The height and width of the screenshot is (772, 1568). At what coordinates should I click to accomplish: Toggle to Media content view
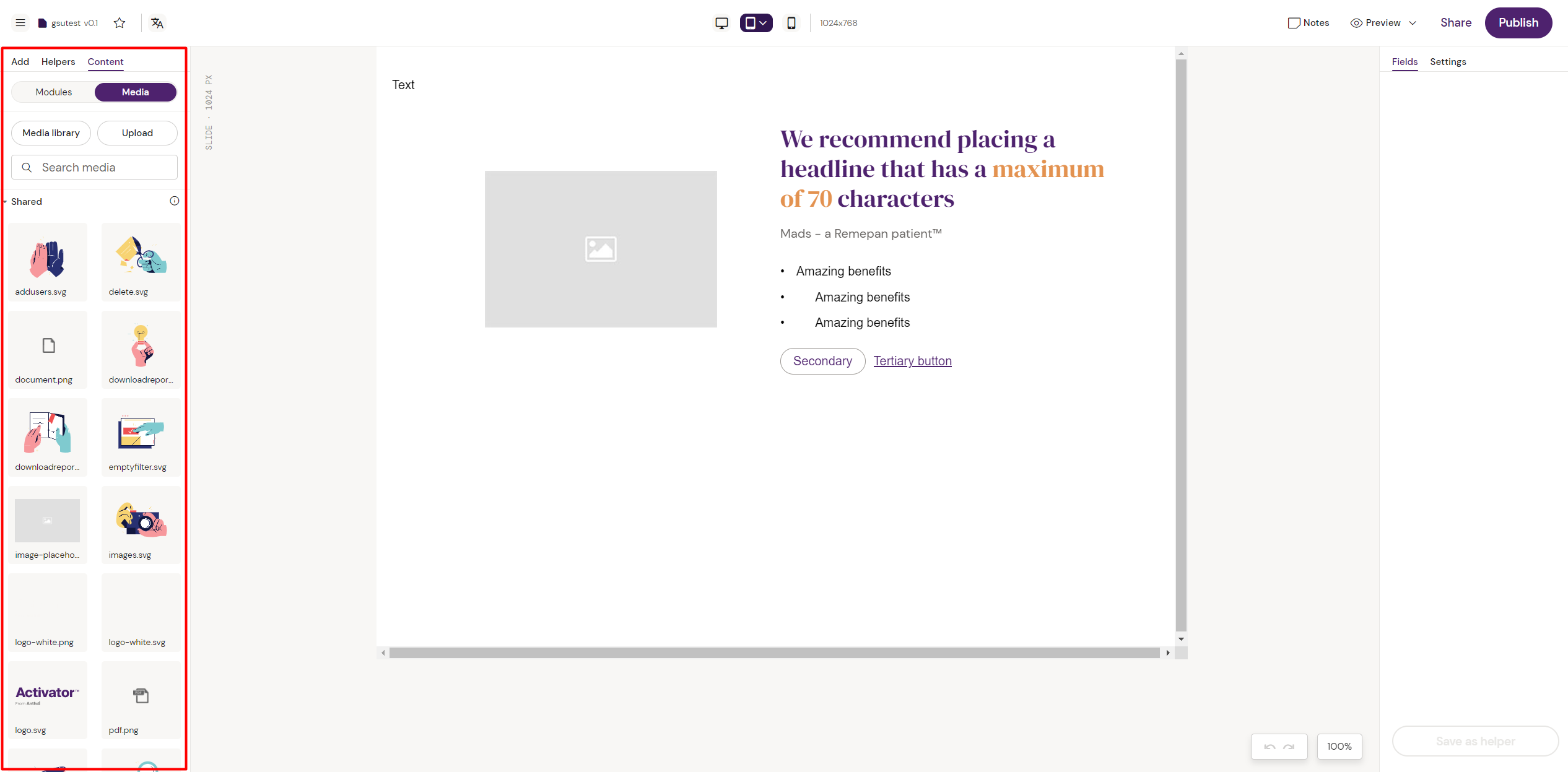click(135, 92)
